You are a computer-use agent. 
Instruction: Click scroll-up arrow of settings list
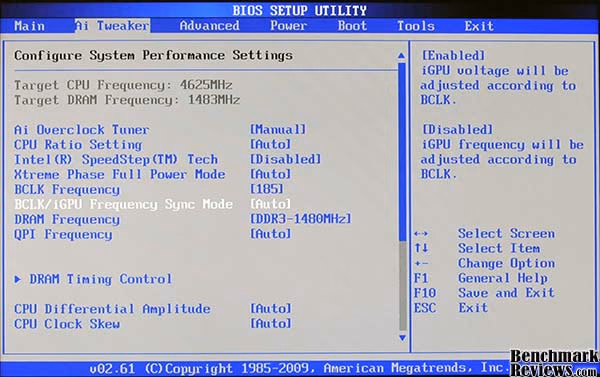pos(401,56)
